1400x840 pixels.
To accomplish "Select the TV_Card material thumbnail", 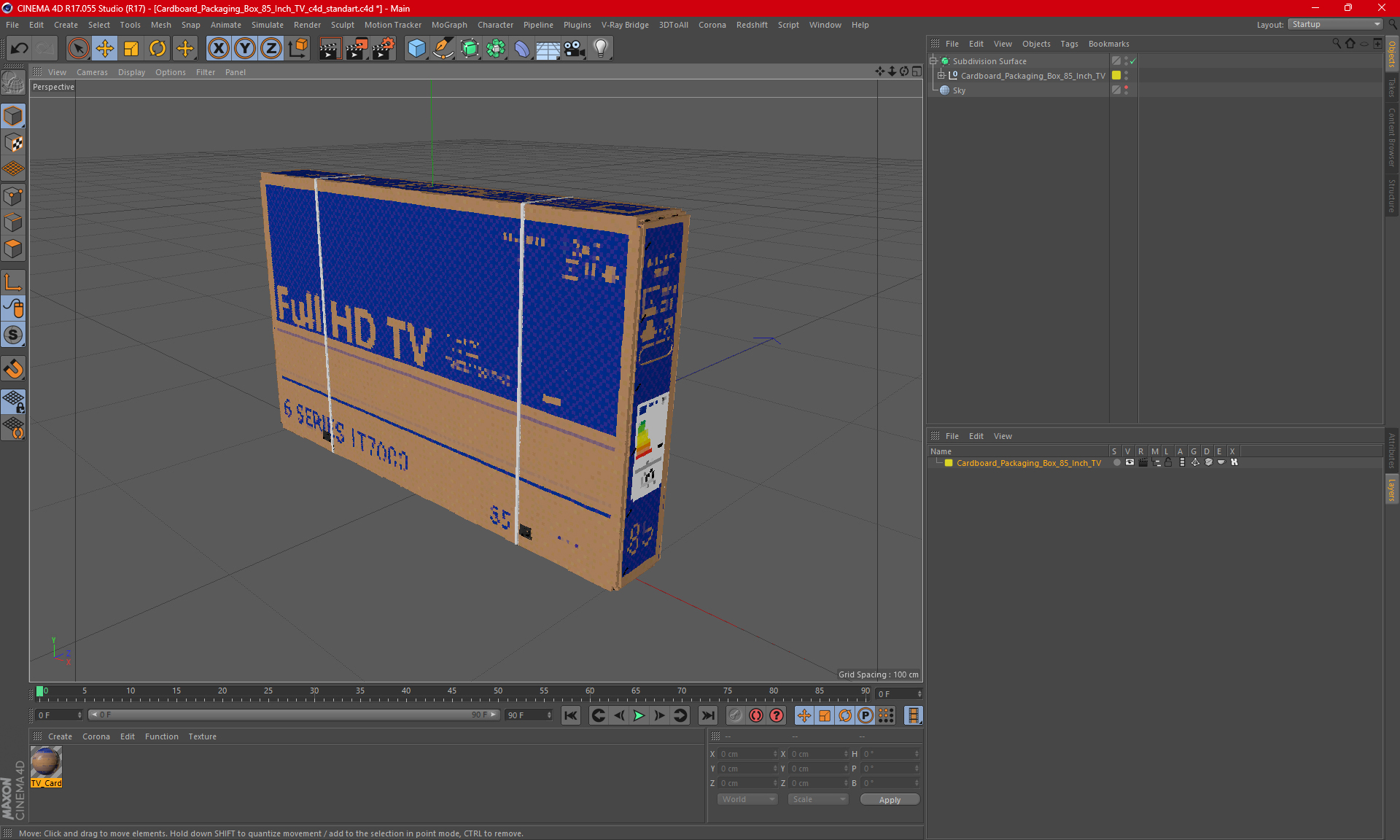I will 46,763.
